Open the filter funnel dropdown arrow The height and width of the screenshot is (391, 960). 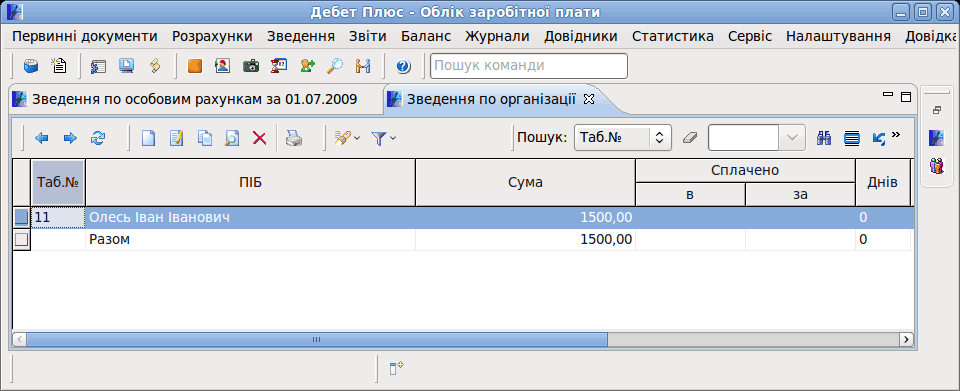tap(393, 138)
